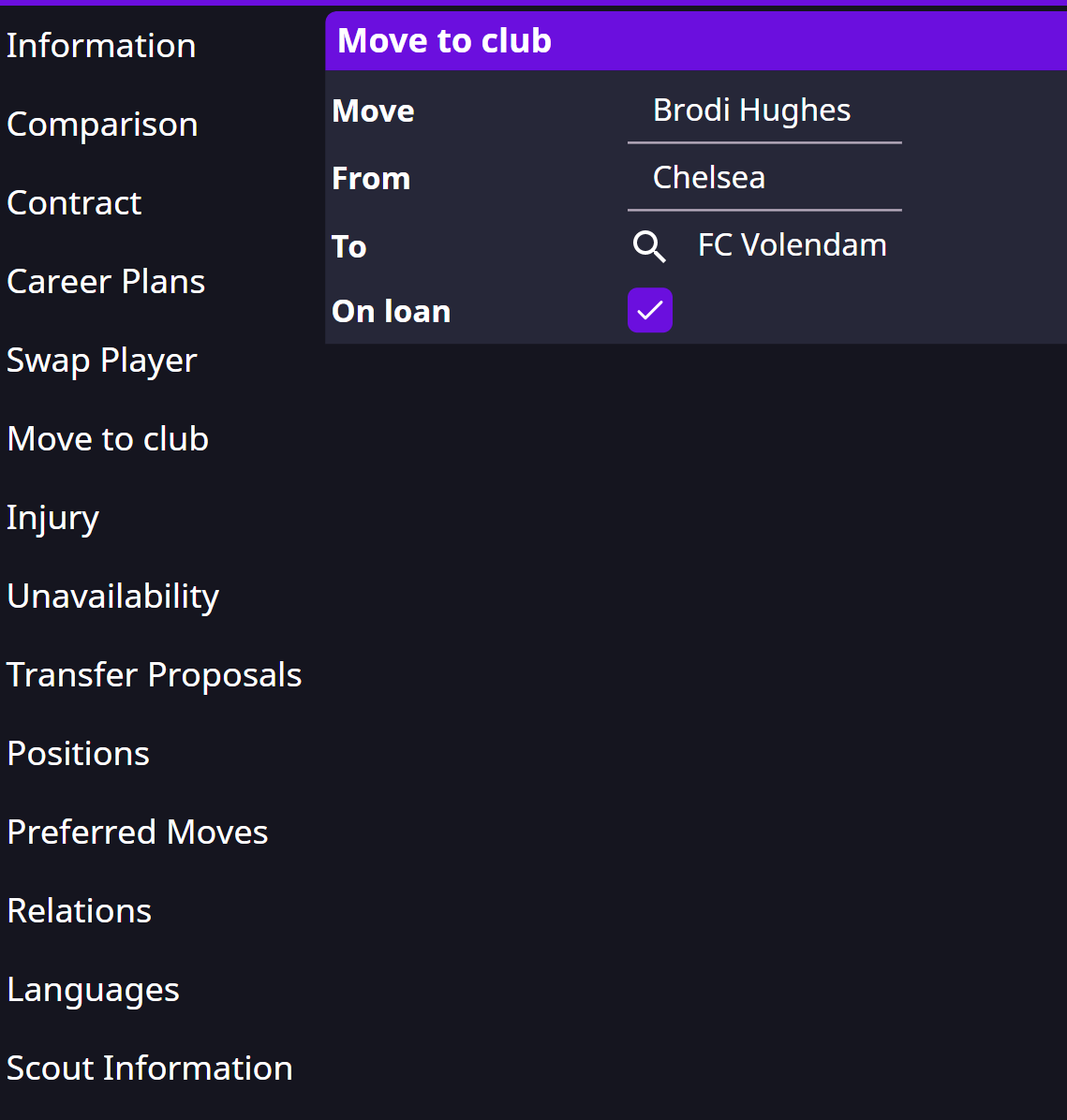Viewport: 1067px width, 1120px height.
Task: Go to the Contract section
Action: coord(74,203)
